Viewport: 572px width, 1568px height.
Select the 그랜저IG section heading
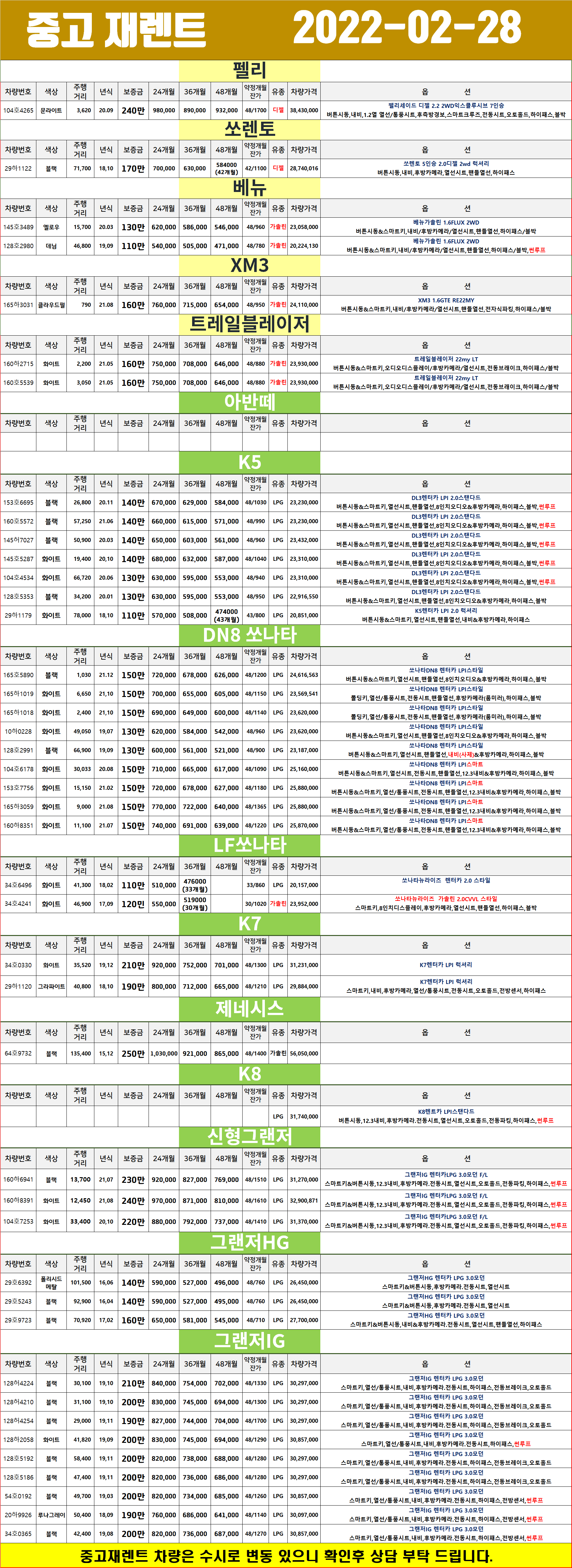pos(249,1342)
